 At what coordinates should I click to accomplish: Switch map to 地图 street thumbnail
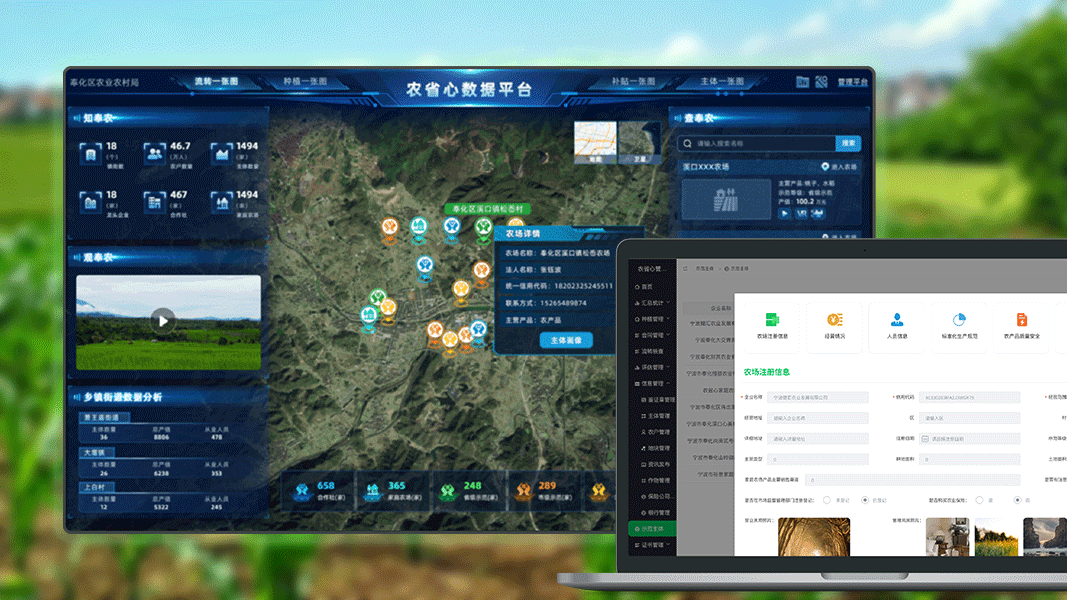595,142
